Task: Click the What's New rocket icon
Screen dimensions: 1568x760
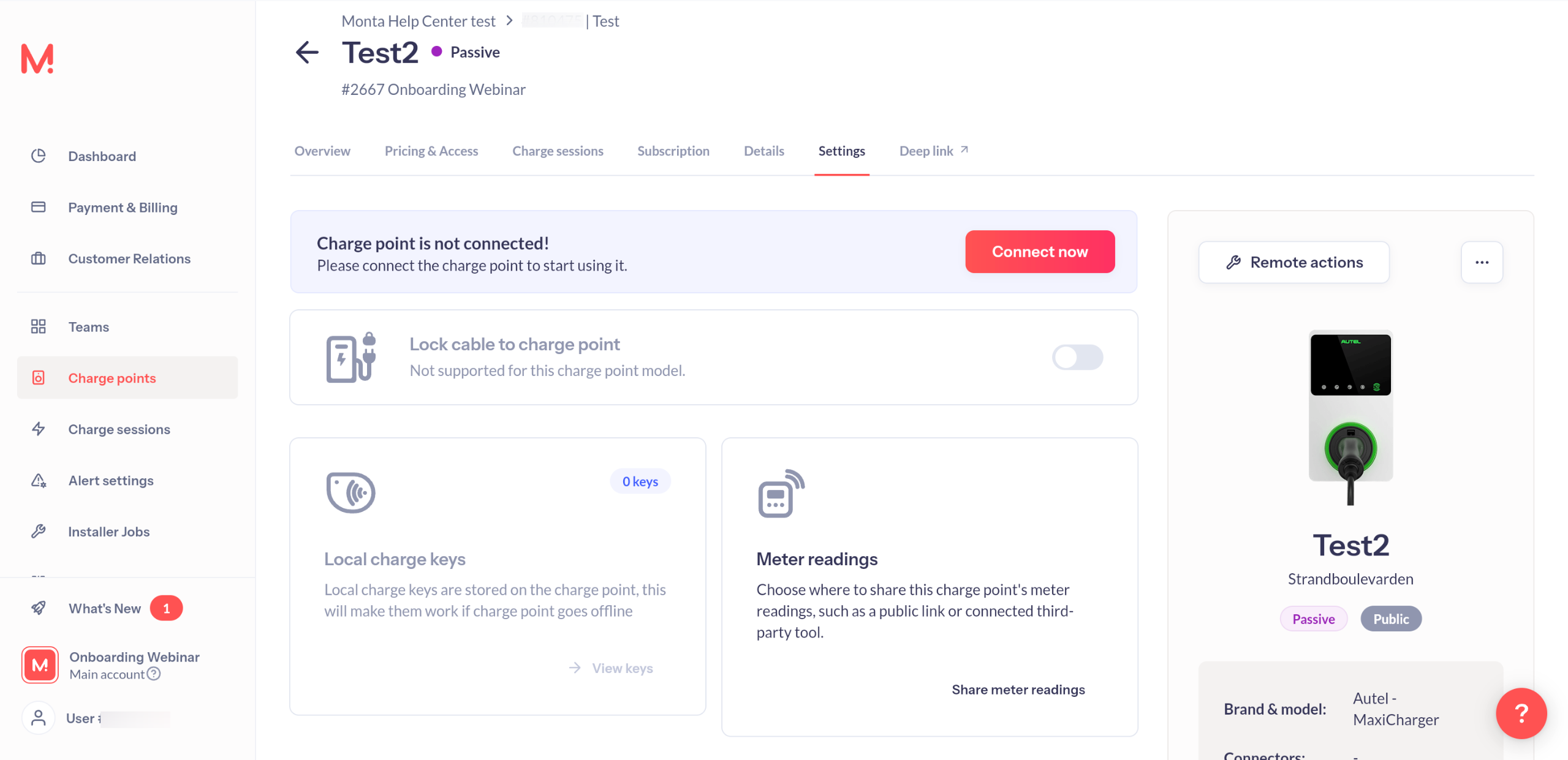Action: [39, 608]
